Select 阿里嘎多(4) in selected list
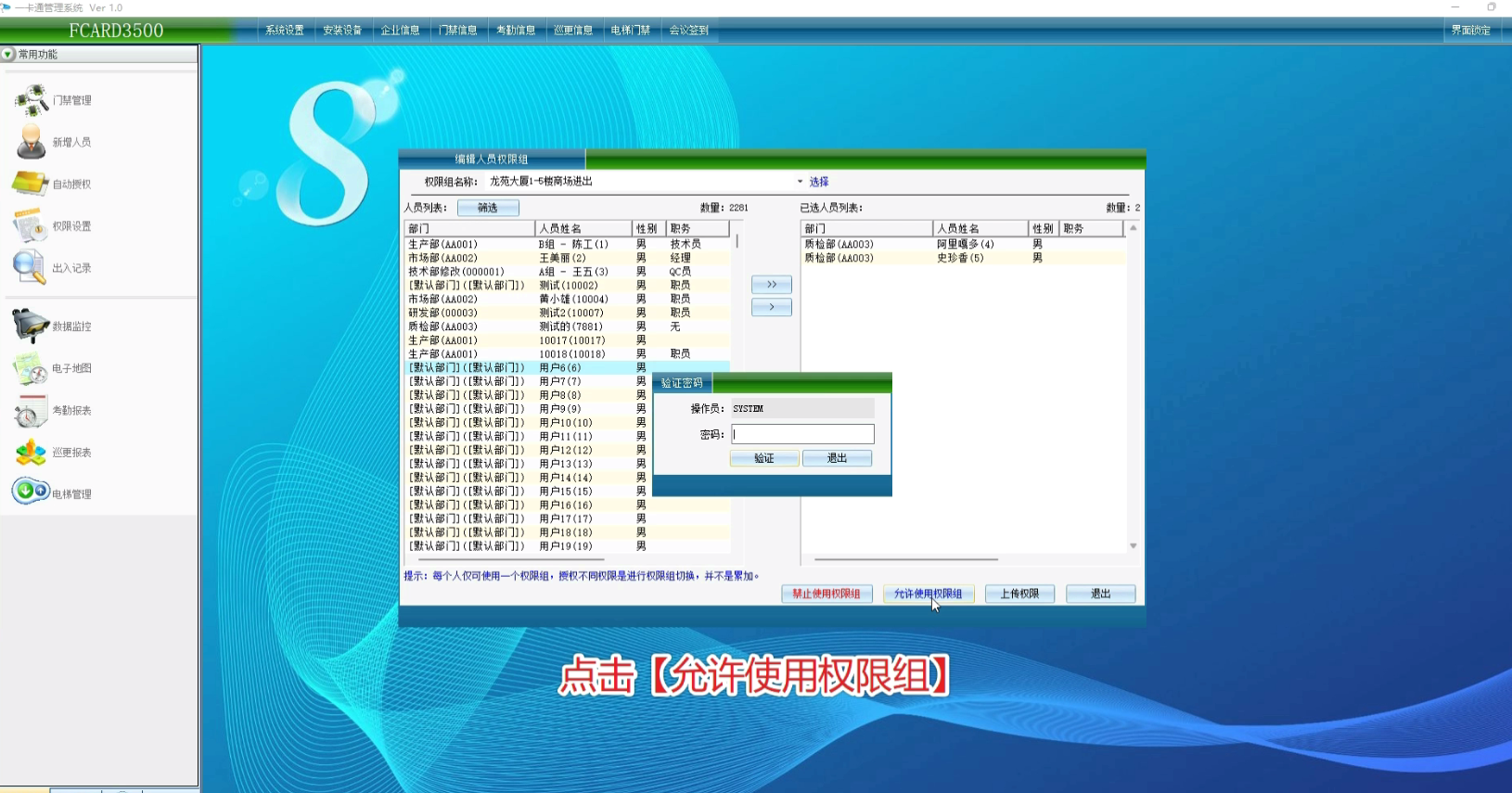 [x=963, y=244]
